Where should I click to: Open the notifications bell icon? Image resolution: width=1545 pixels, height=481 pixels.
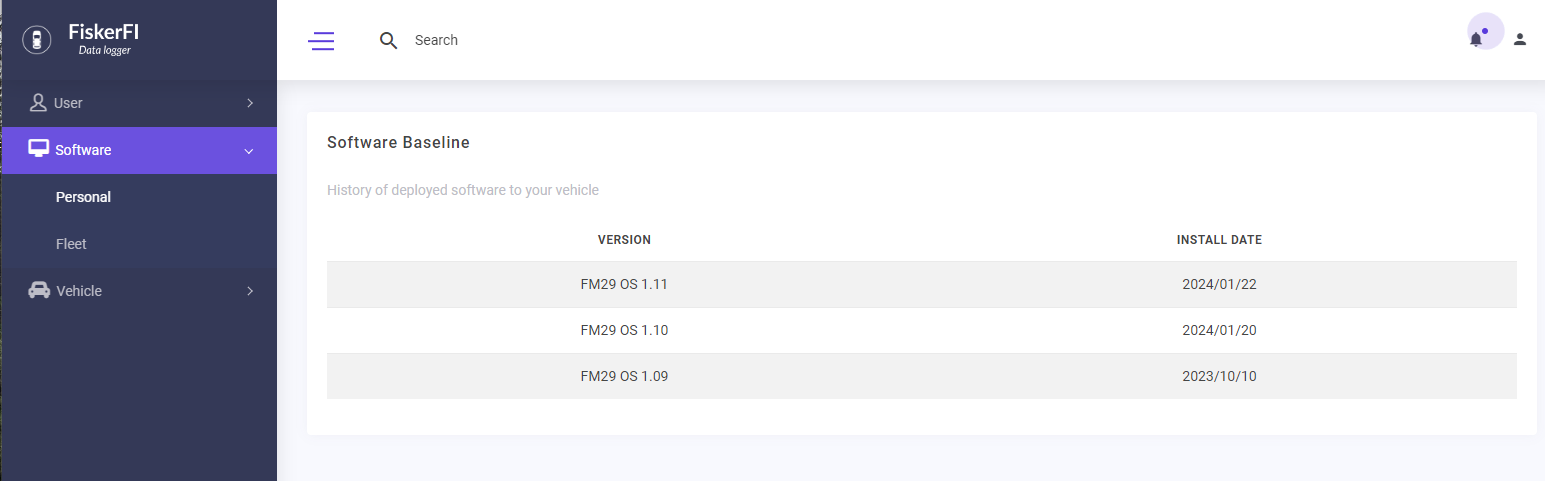(x=1476, y=39)
